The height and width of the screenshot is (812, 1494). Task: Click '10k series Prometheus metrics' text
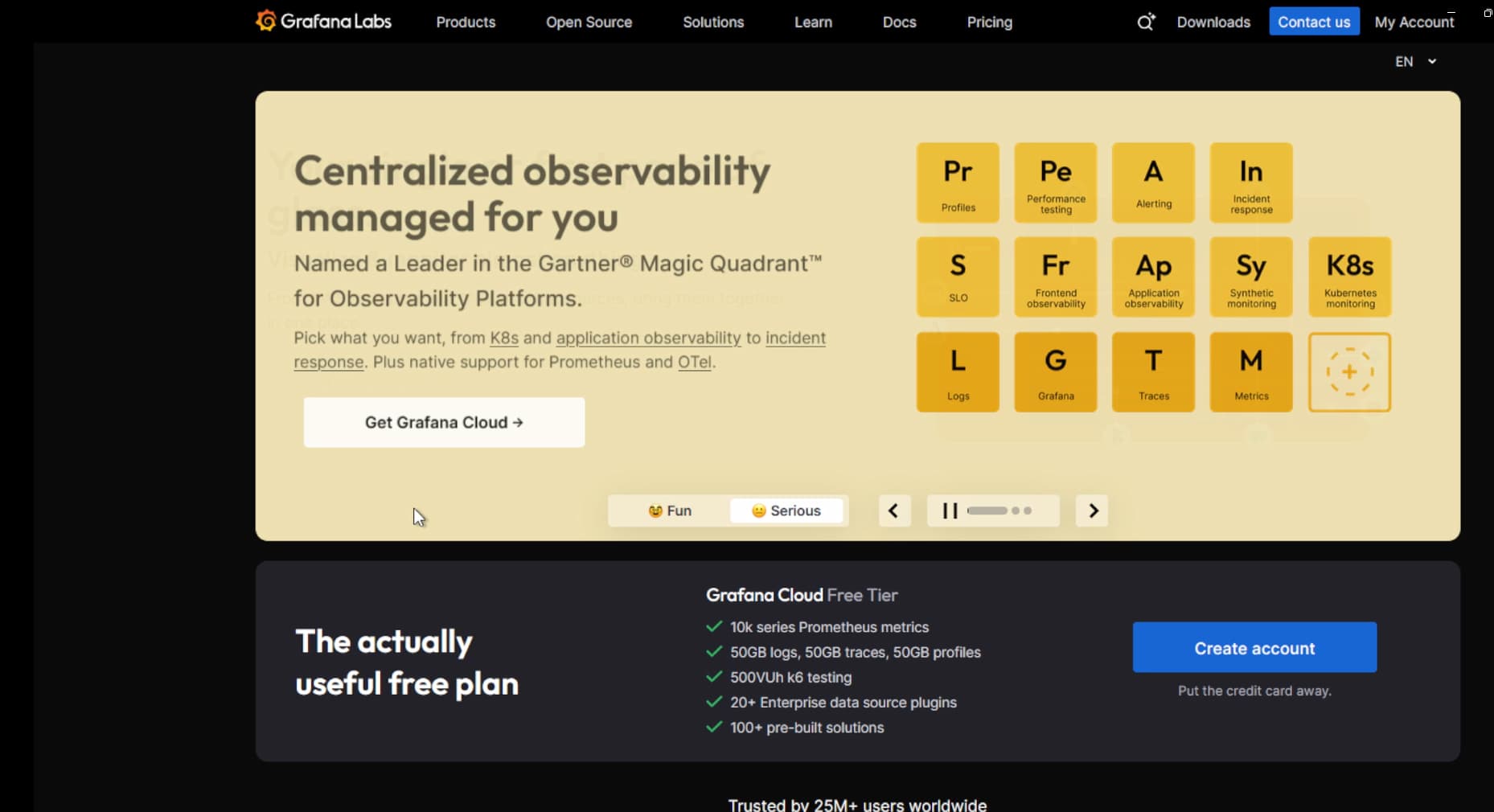829,627
